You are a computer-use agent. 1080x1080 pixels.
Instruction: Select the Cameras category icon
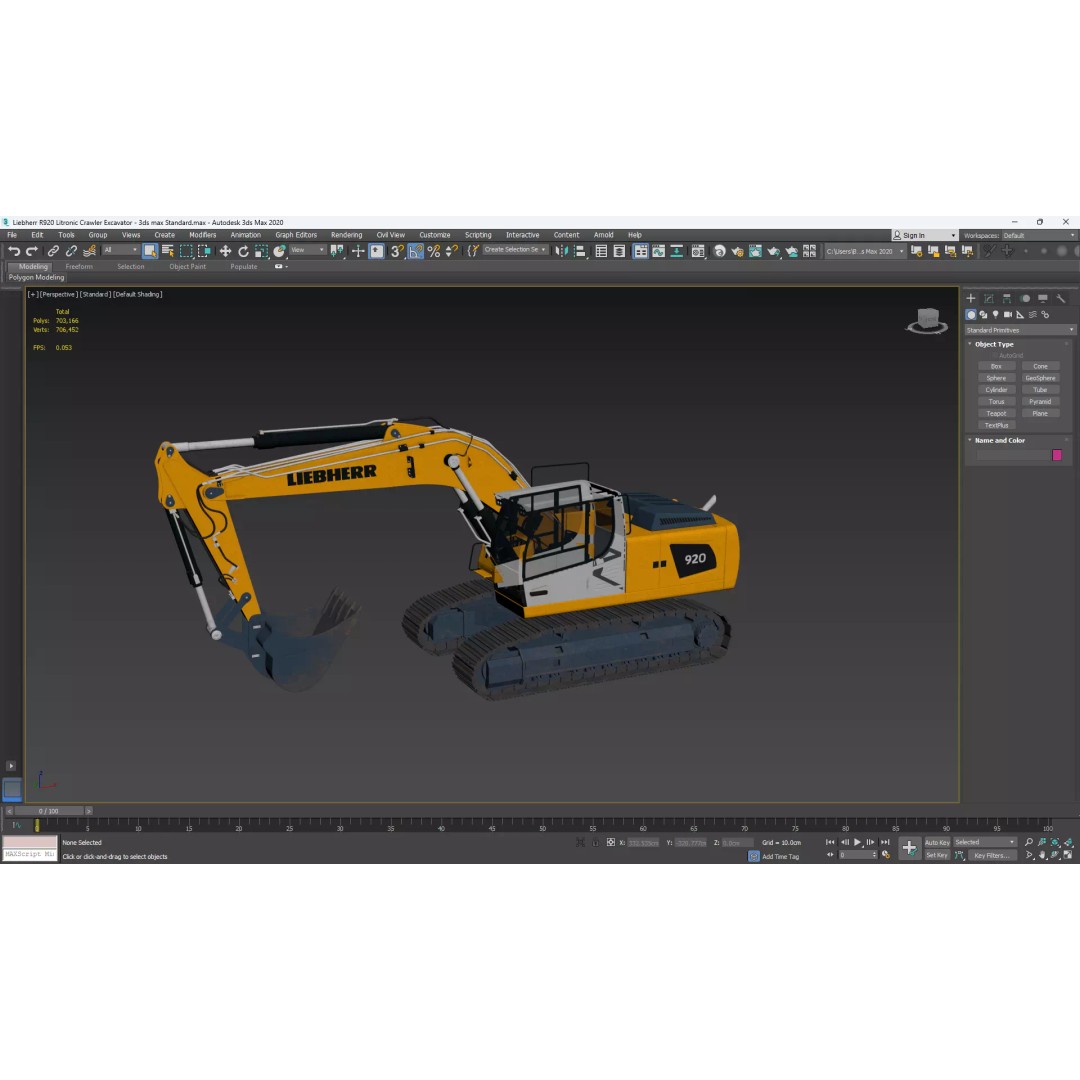[1008, 315]
